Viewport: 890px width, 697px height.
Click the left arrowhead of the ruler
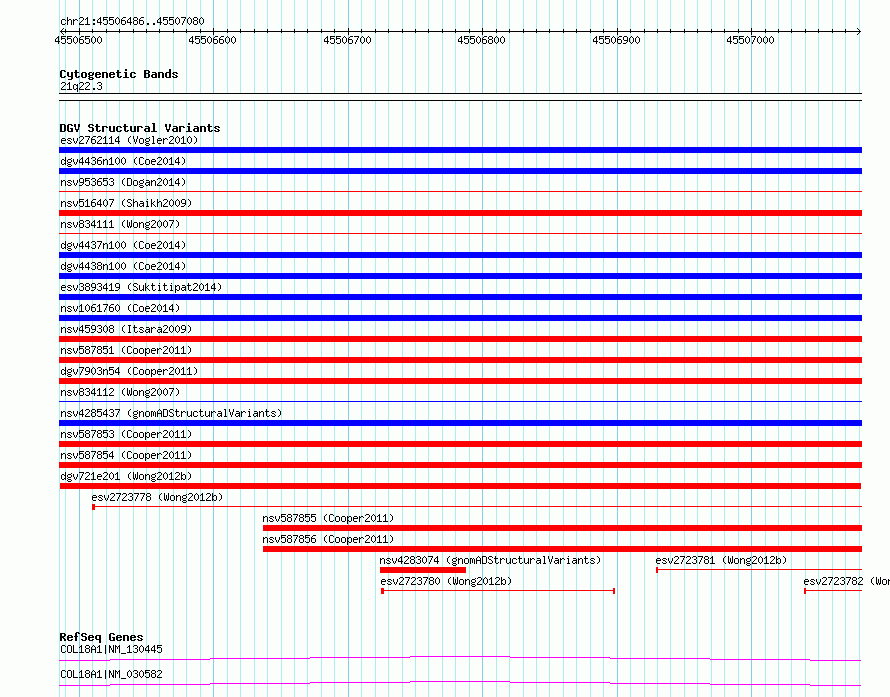coord(62,31)
